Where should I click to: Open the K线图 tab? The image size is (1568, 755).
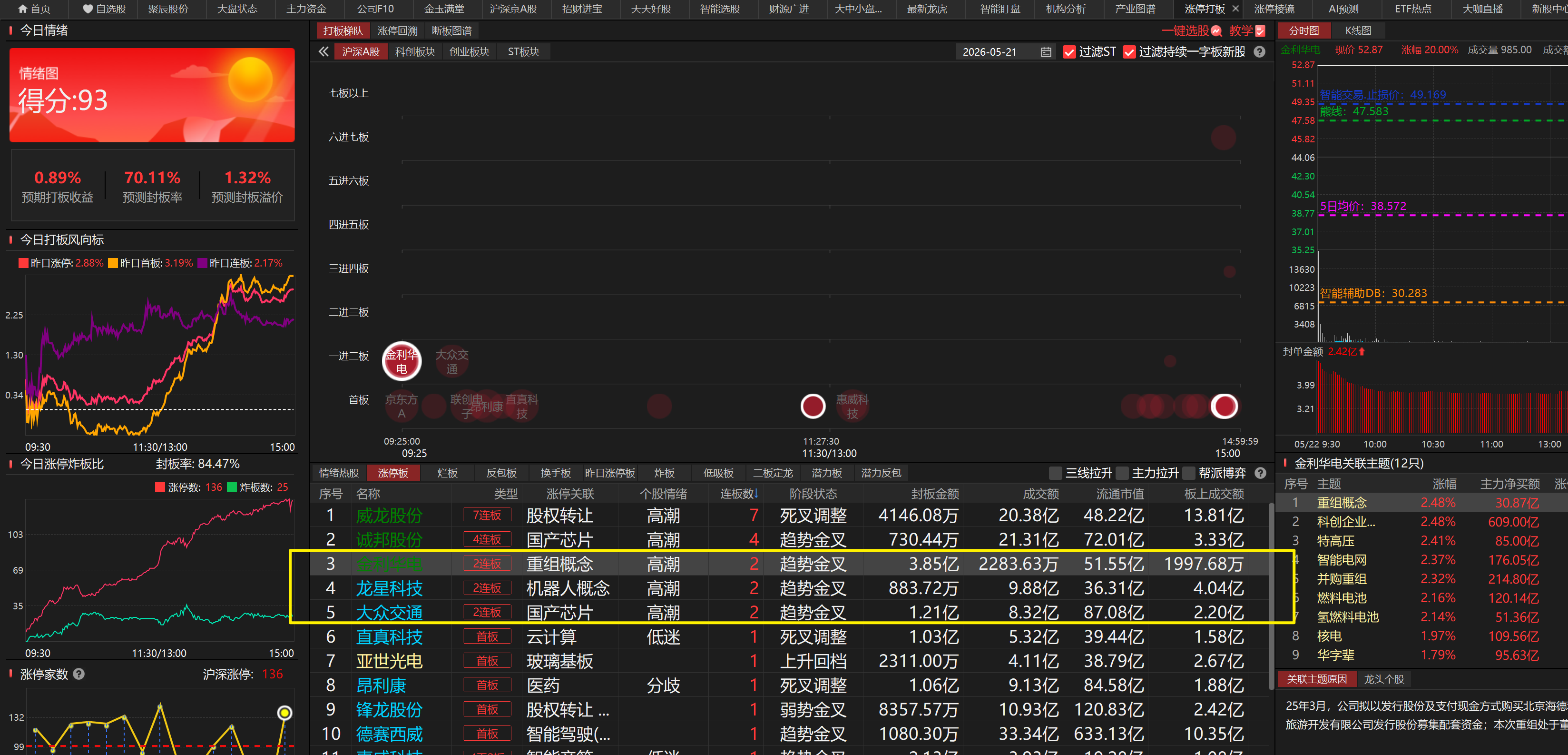coord(1358,31)
